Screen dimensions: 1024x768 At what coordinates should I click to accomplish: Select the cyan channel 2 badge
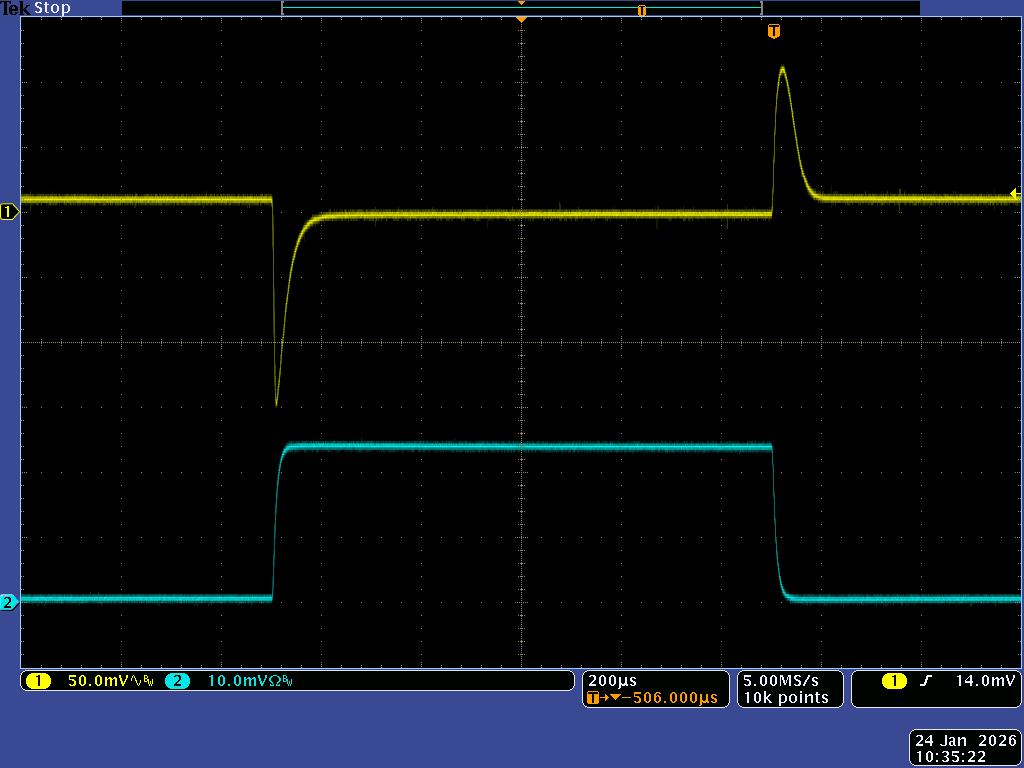(x=178, y=681)
